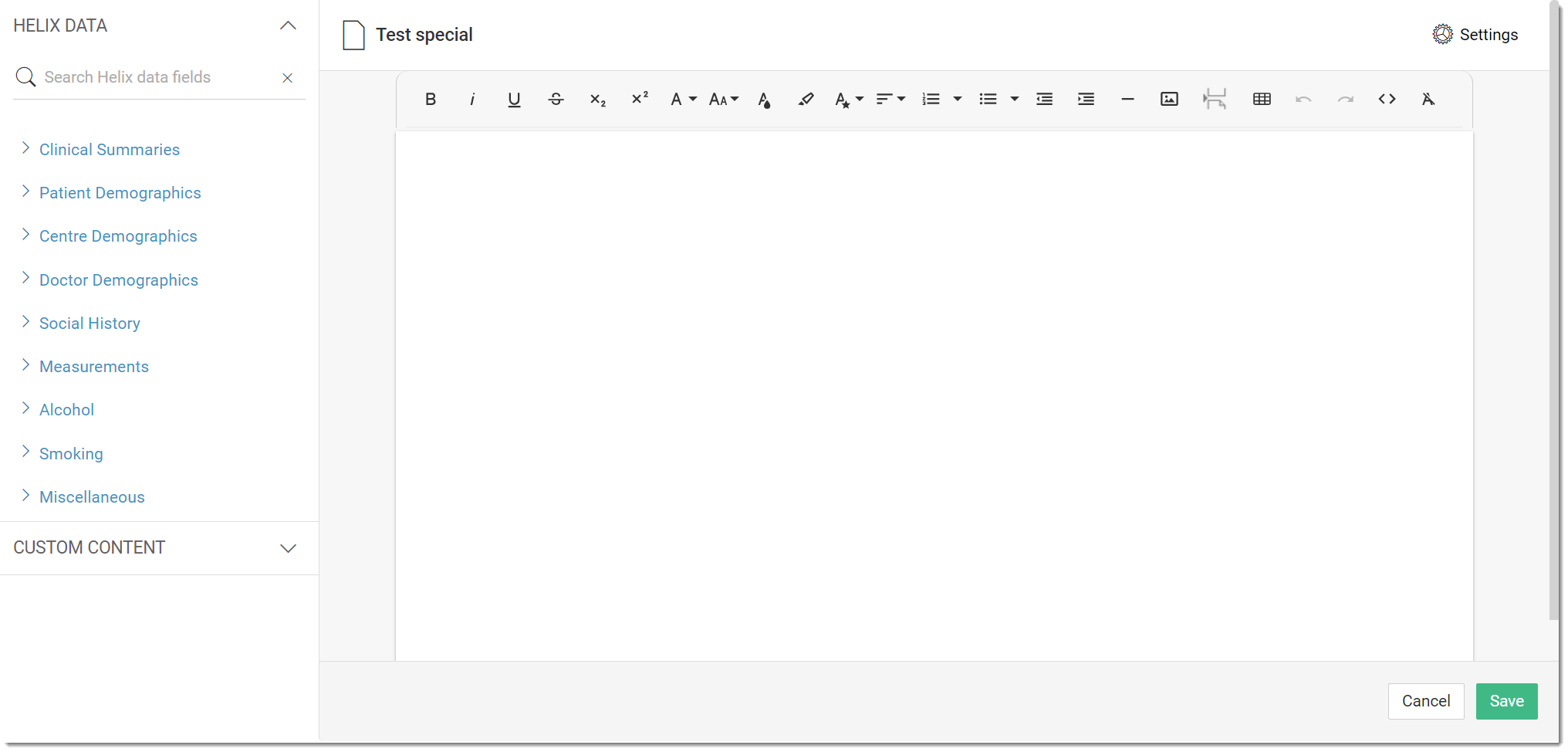
Task: Click the document icon beside Test special
Action: pos(353,35)
